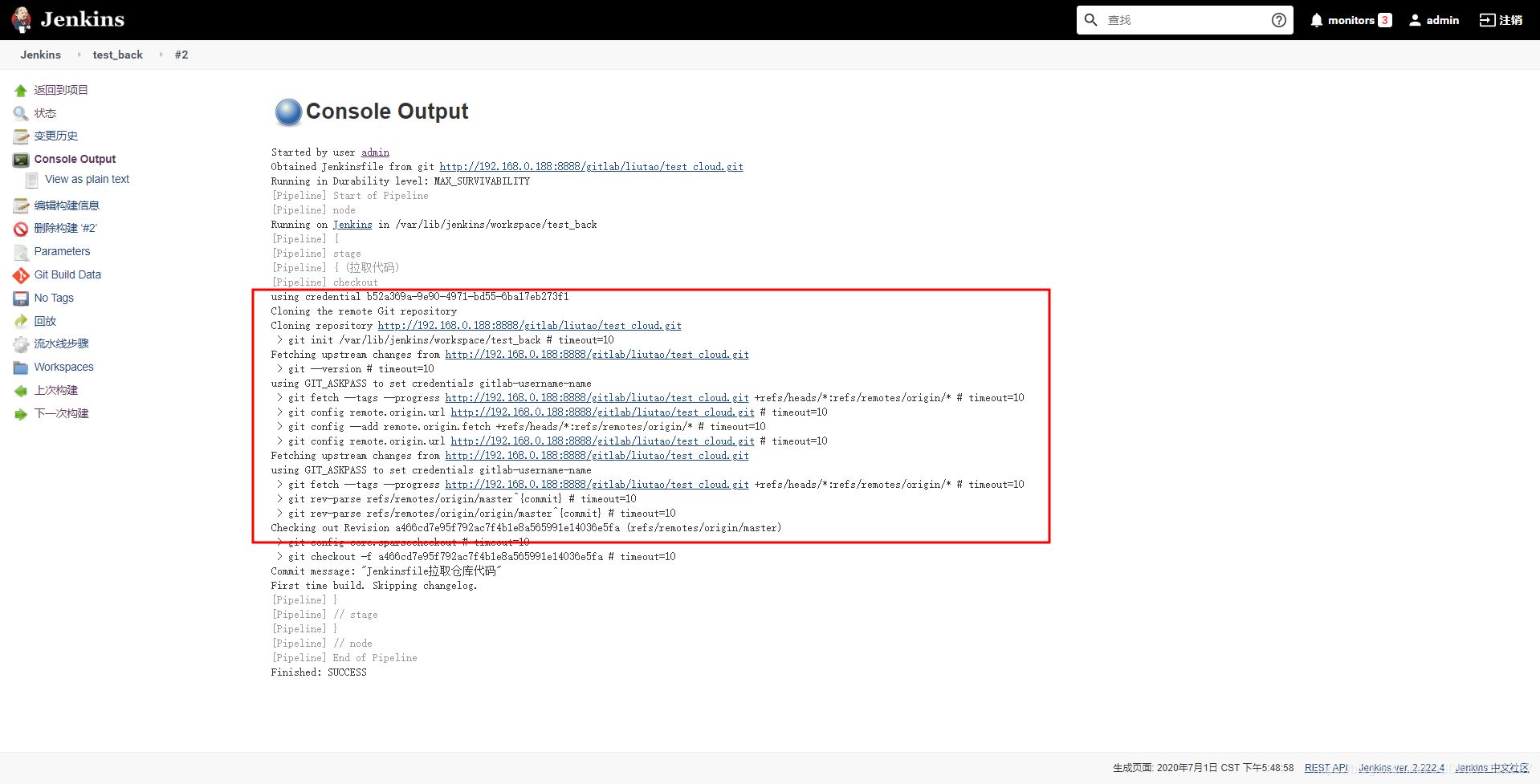Image resolution: width=1540 pixels, height=784 pixels.
Task: Click the red delete icon for build #2
Action: coord(21,229)
